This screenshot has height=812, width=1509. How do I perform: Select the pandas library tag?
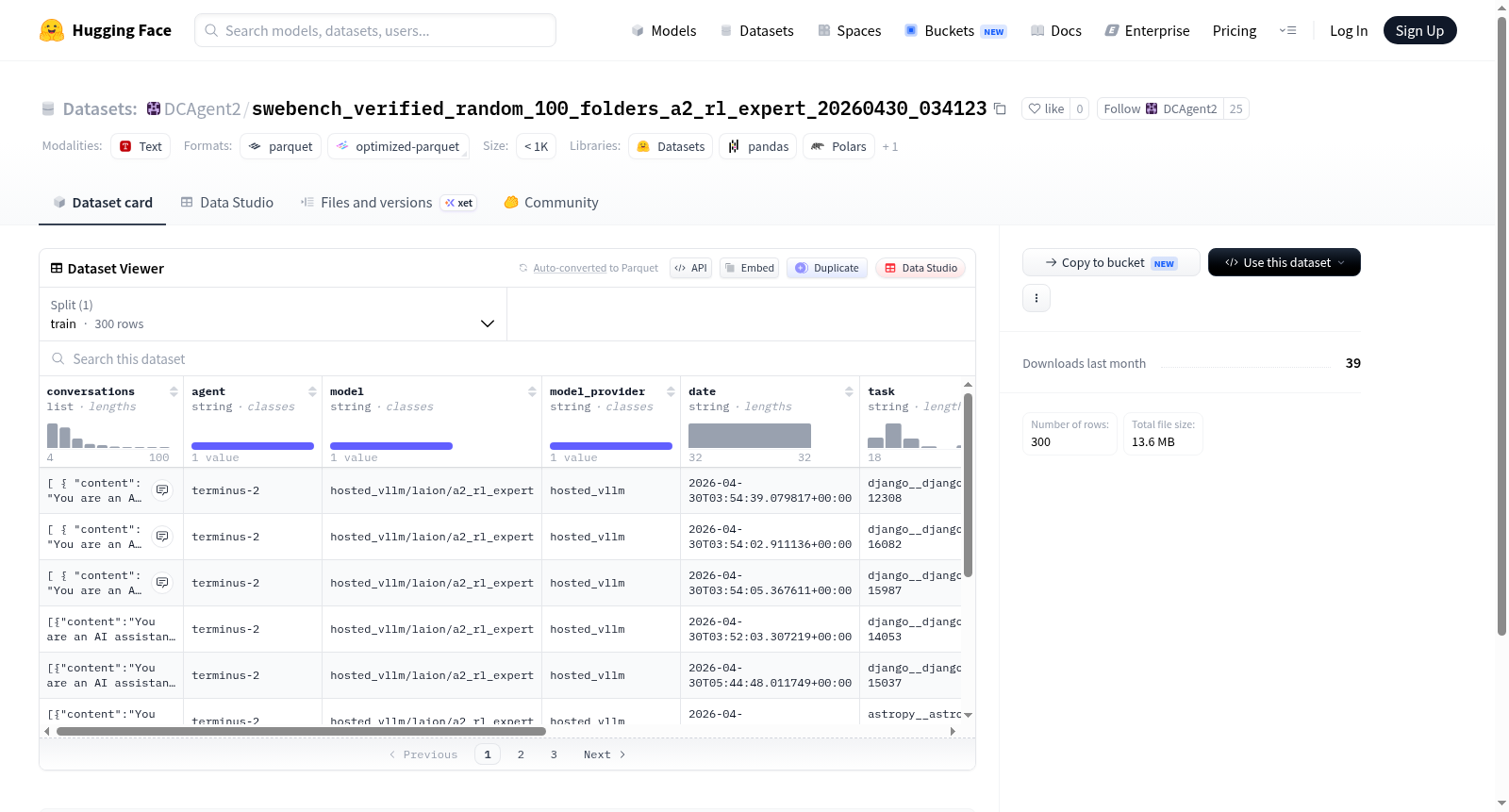[758, 146]
